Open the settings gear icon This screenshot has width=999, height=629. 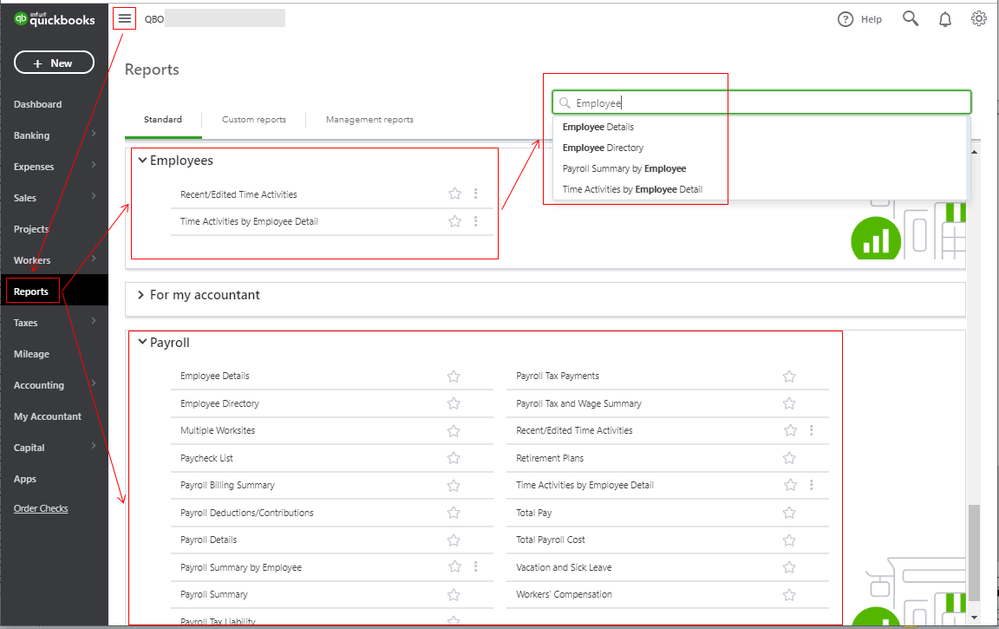979,18
